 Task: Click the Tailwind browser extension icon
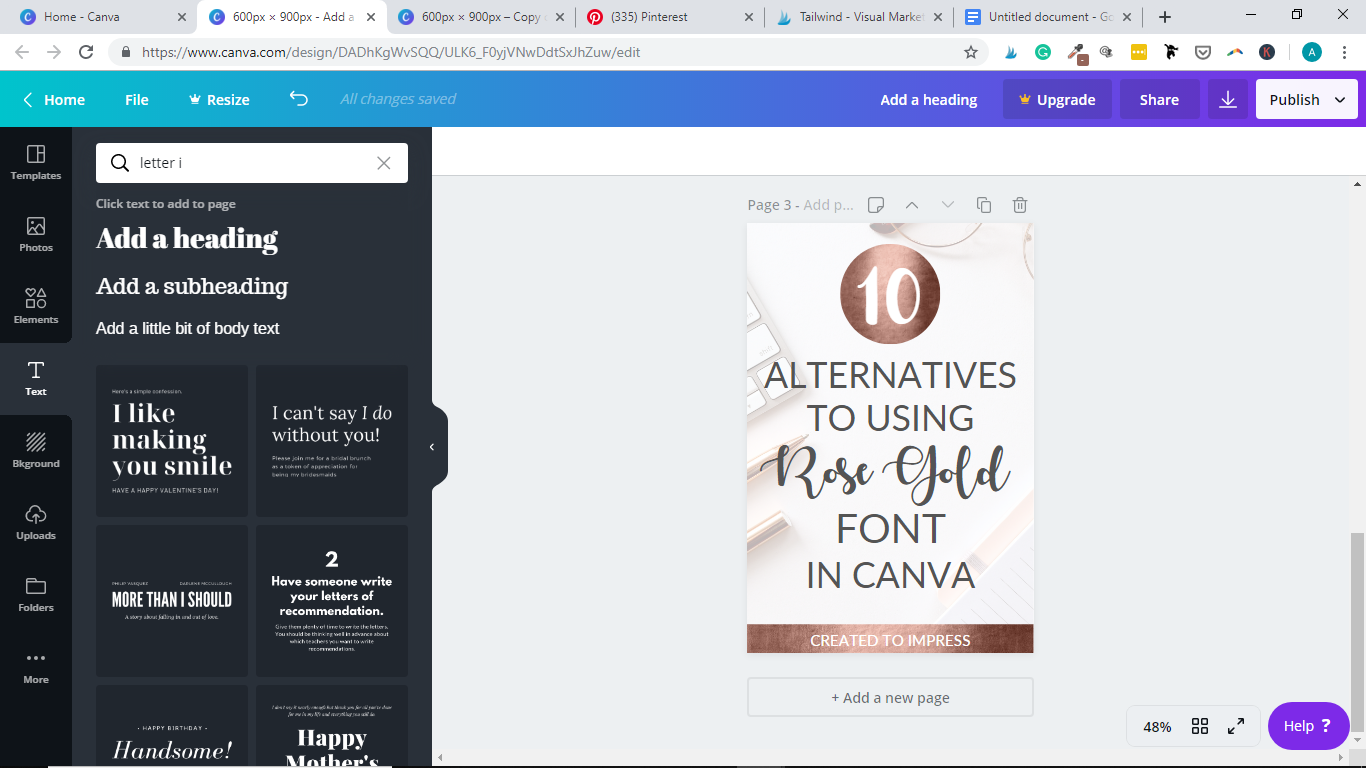pyautogui.click(x=1011, y=53)
